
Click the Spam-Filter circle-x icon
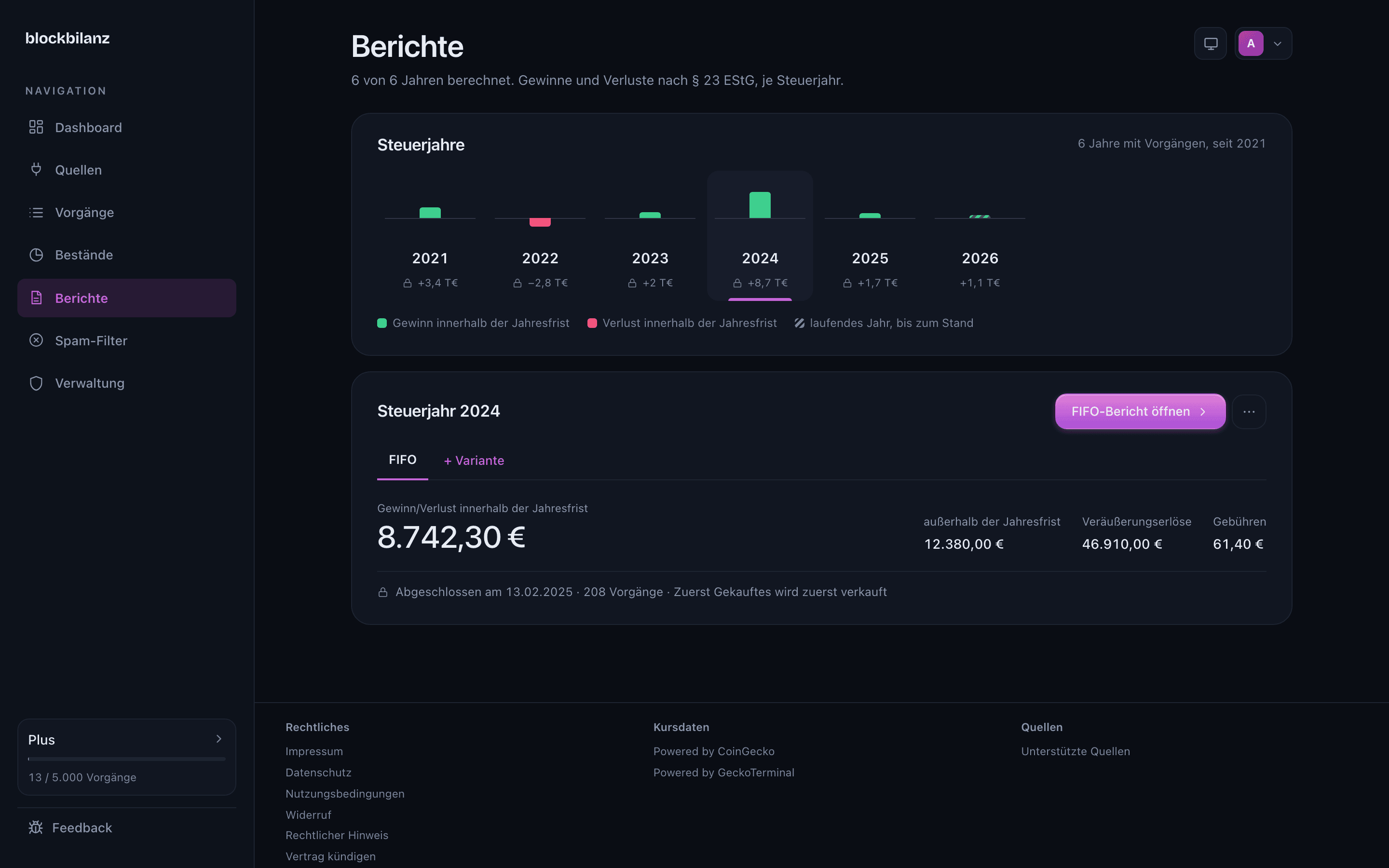36,340
